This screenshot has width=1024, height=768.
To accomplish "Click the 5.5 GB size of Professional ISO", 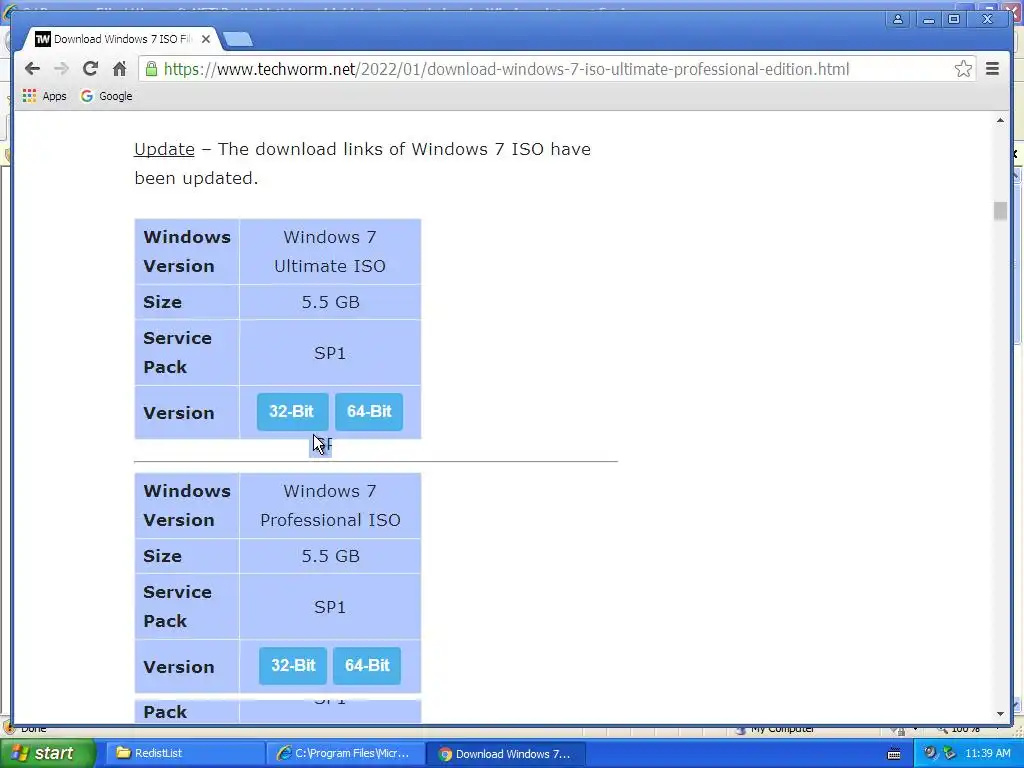I will point(330,556).
